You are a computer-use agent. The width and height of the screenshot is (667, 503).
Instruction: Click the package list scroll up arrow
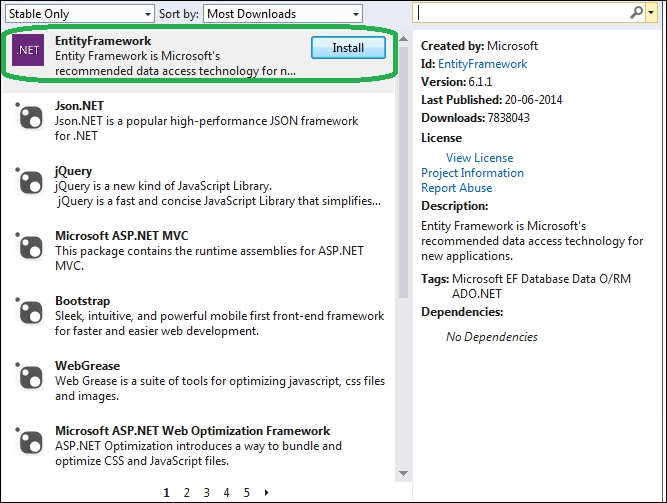click(404, 39)
